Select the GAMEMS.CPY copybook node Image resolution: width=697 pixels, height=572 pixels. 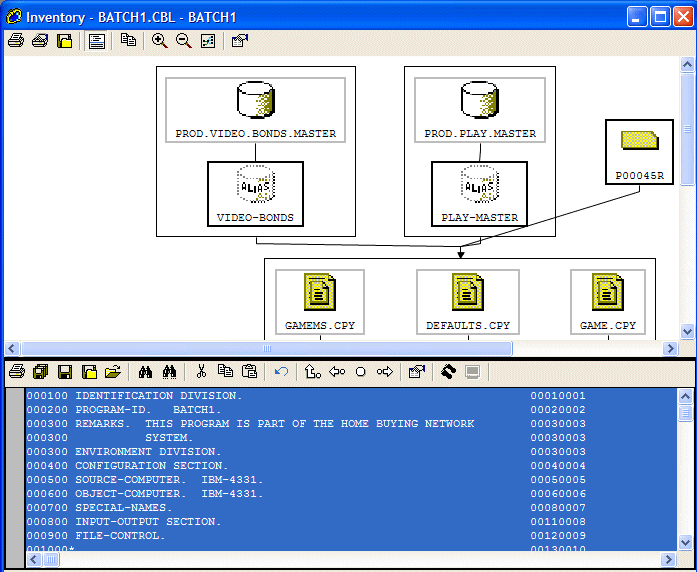320,302
